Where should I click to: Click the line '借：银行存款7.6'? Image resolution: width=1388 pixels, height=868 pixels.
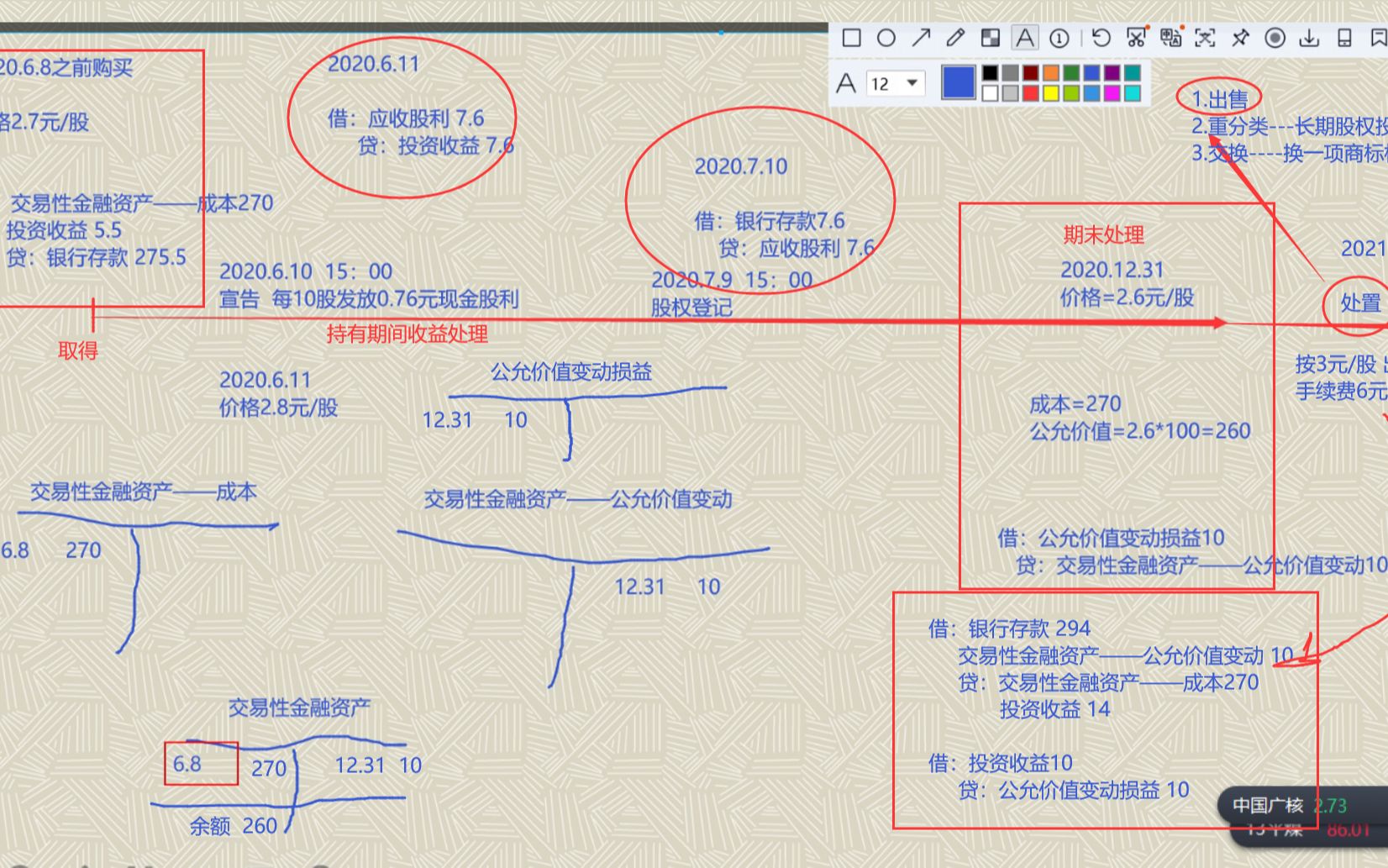(x=770, y=221)
